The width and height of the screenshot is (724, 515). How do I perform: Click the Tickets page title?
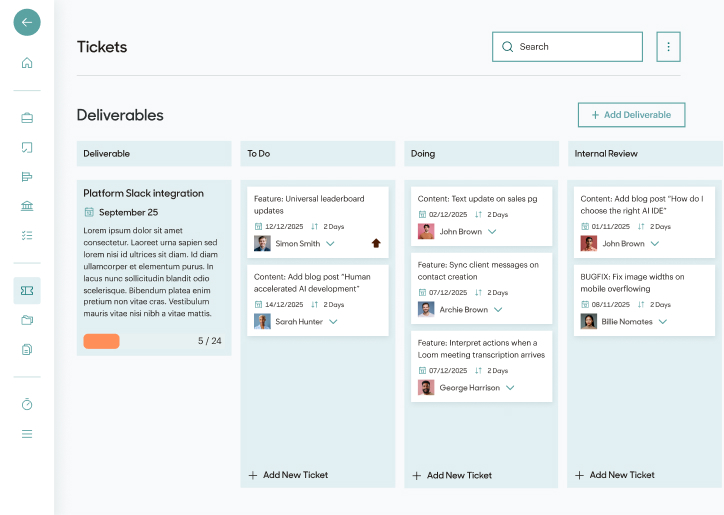(x=102, y=47)
